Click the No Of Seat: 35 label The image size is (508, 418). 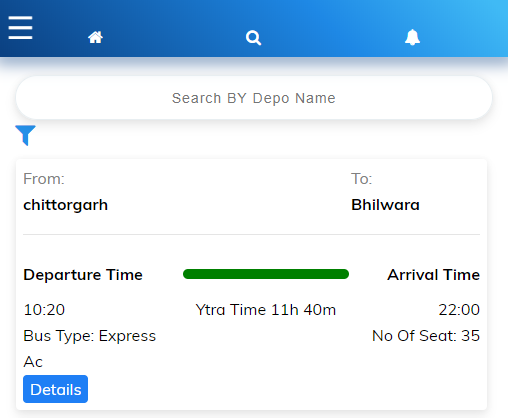[x=426, y=336]
